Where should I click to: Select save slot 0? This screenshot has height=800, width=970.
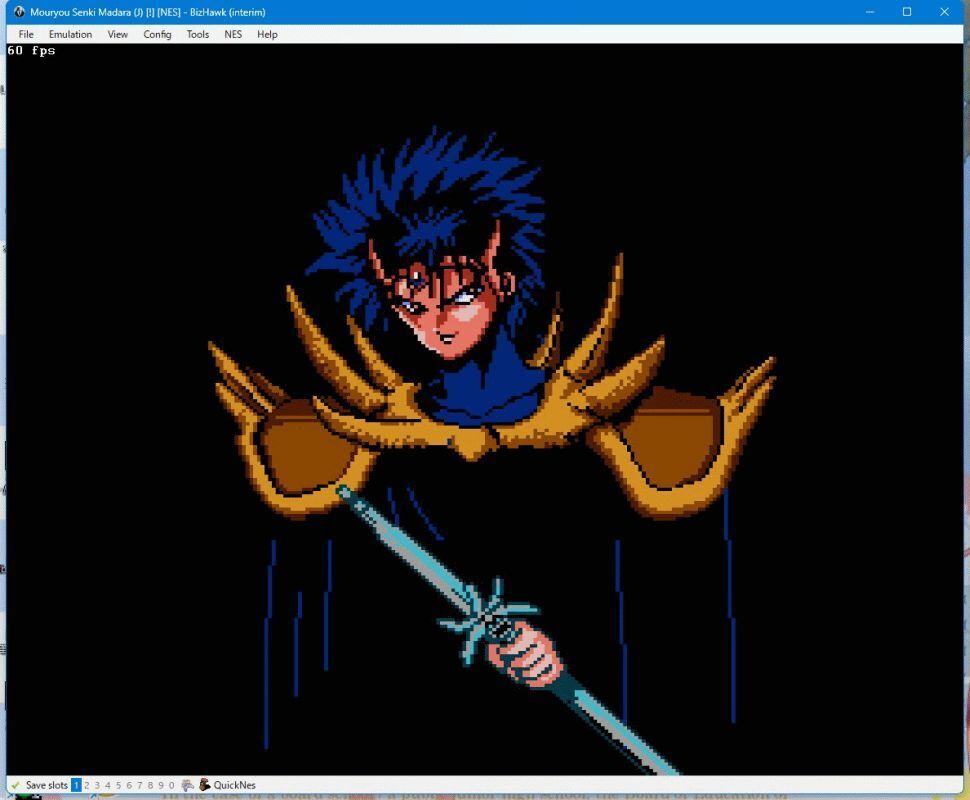click(171, 785)
